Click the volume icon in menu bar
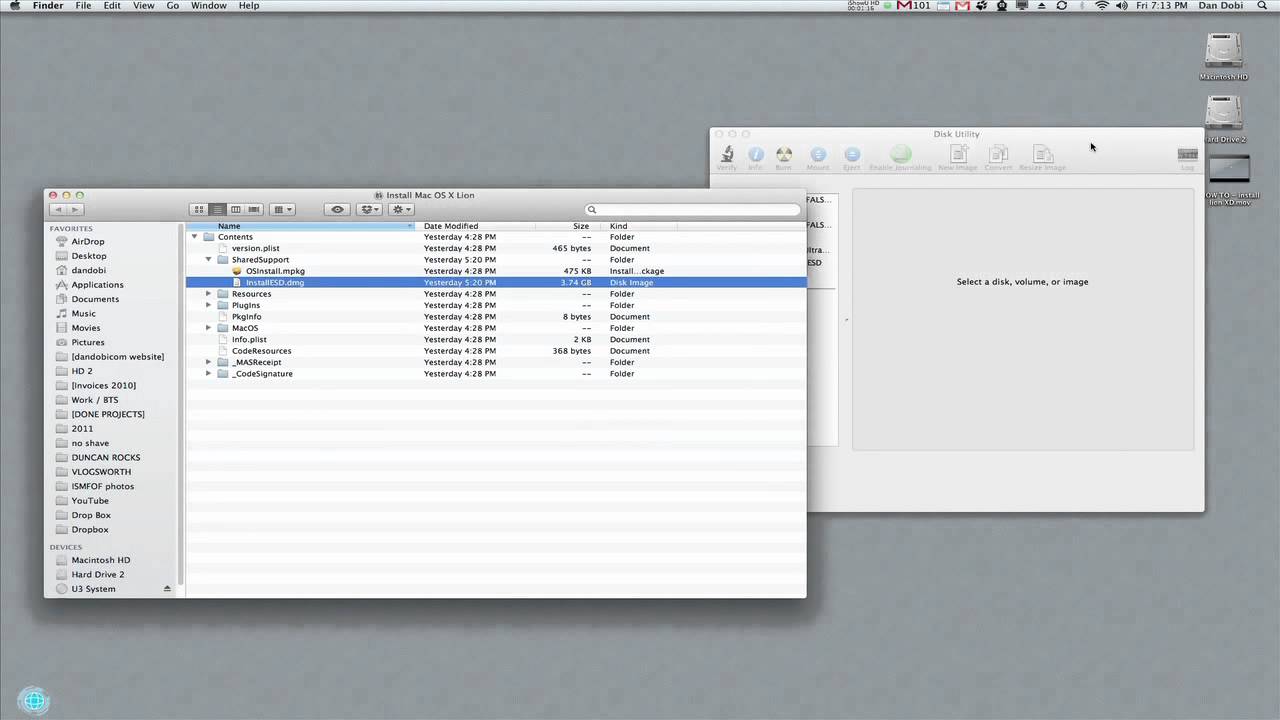 coord(1122,6)
